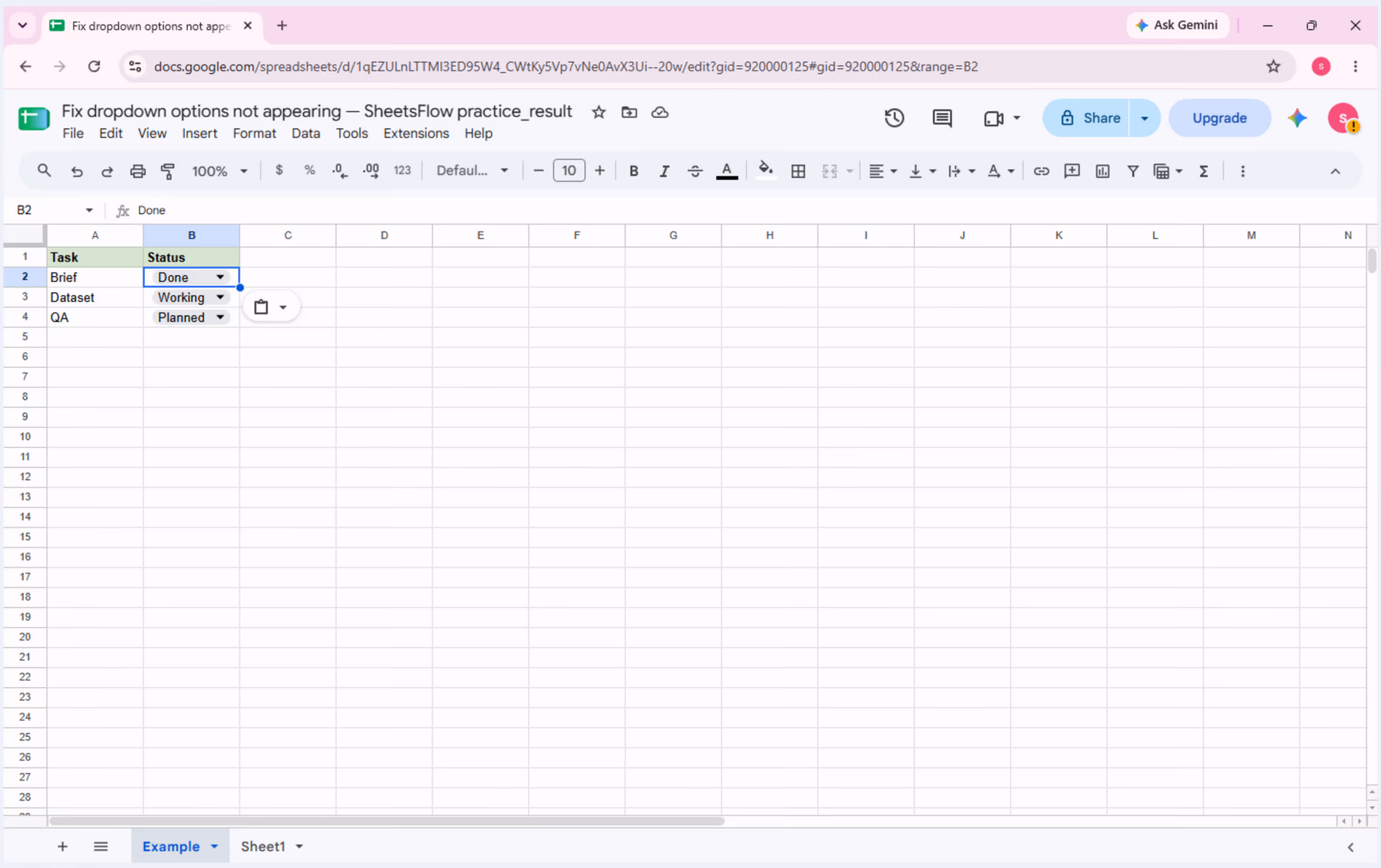The width and height of the screenshot is (1381, 868).
Task: Open the functions sigma icon
Action: pos(1204,171)
